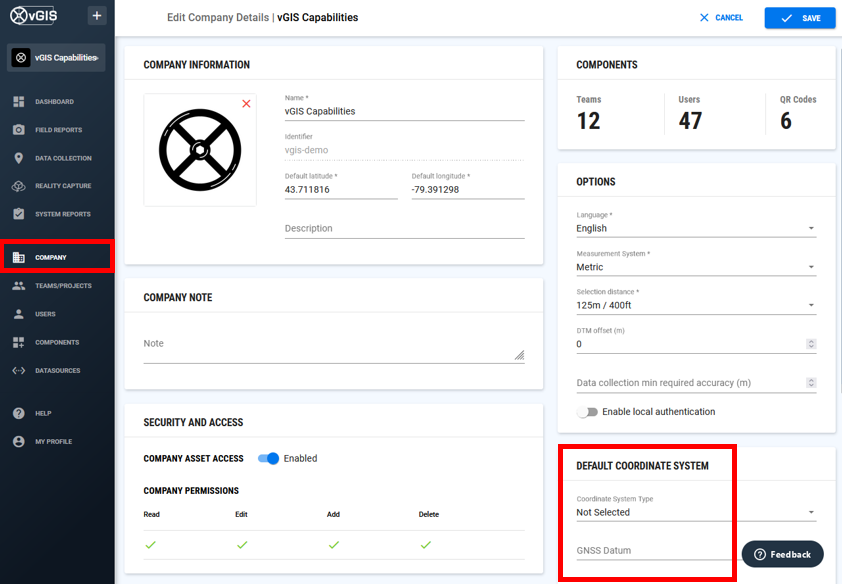Click the company Note text area
This screenshot has height=584, width=842.
click(333, 346)
